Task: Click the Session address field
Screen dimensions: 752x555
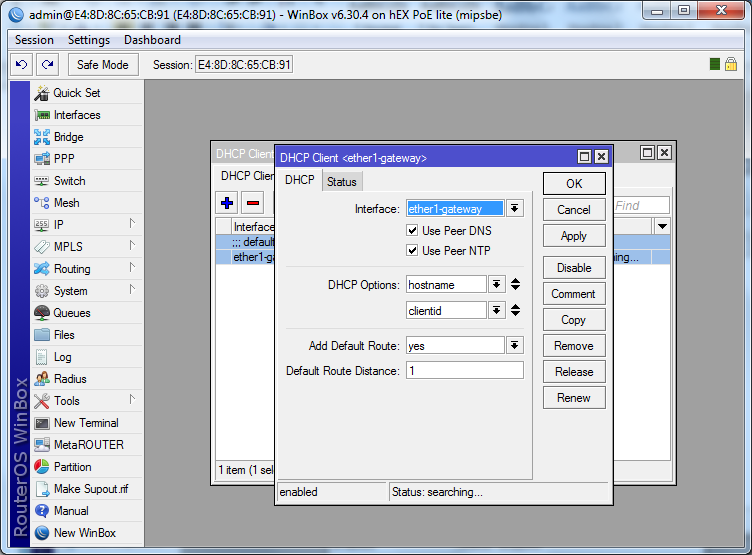Action: (244, 65)
